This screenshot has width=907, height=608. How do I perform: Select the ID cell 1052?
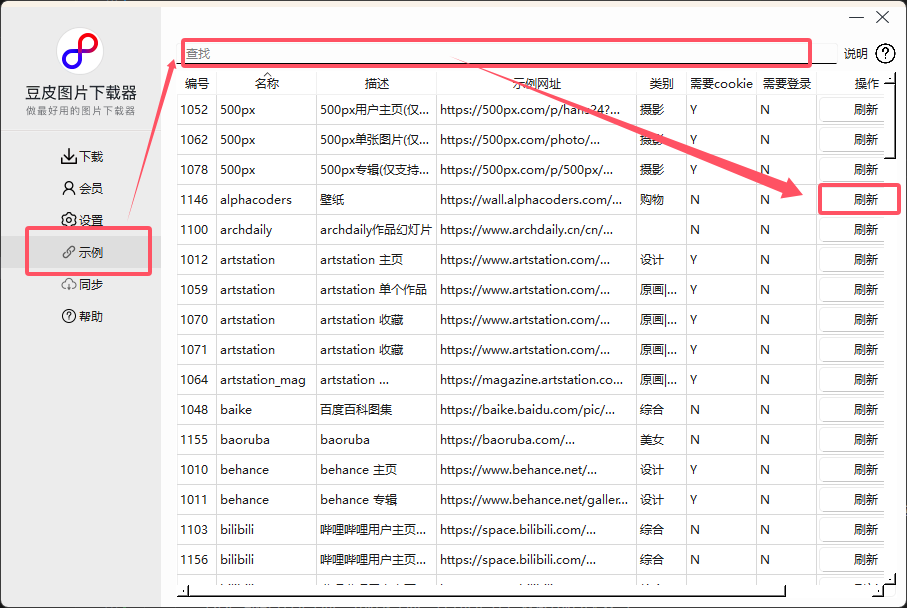197,110
